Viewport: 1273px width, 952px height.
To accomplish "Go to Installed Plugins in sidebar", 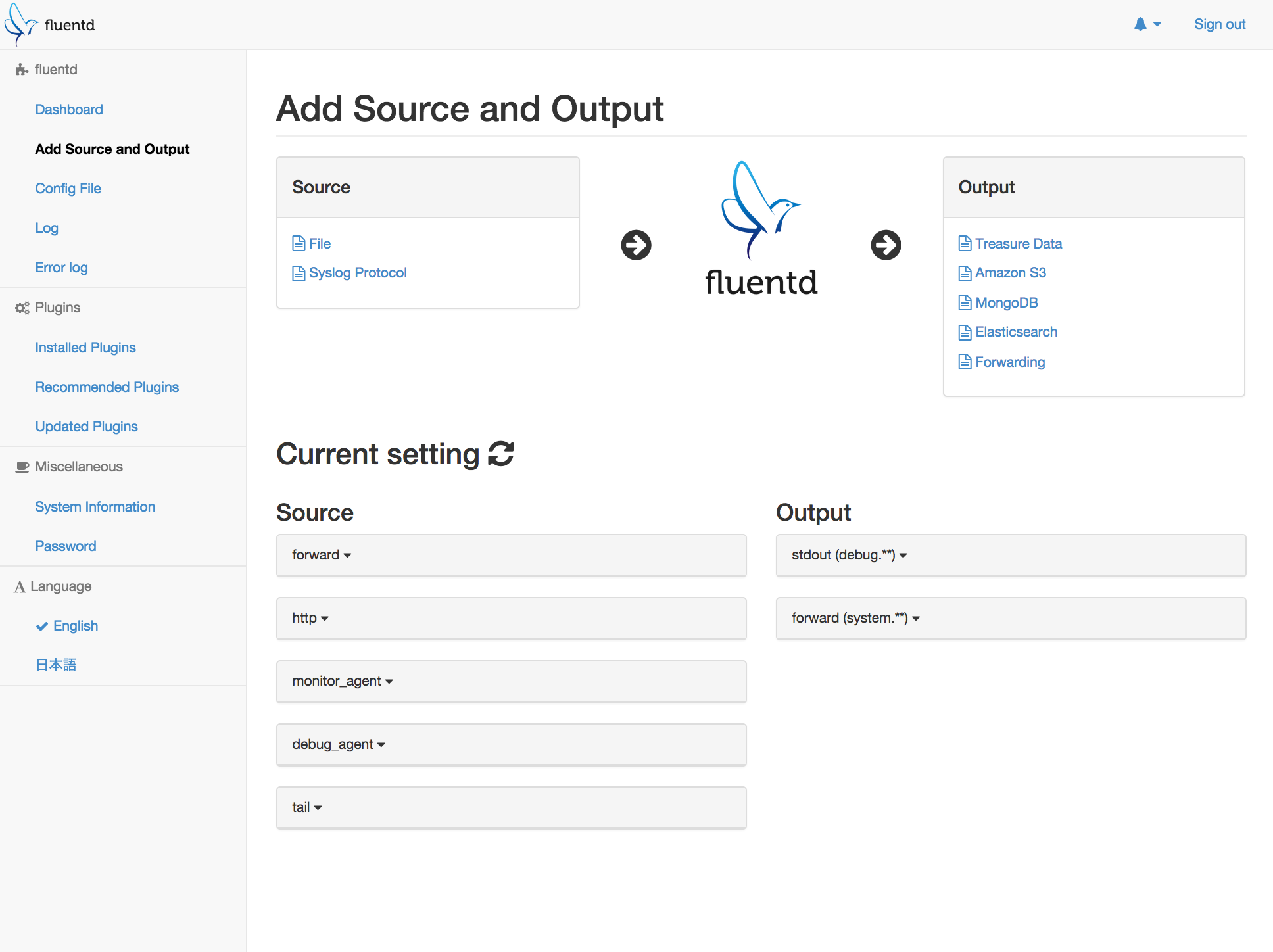I will [85, 348].
